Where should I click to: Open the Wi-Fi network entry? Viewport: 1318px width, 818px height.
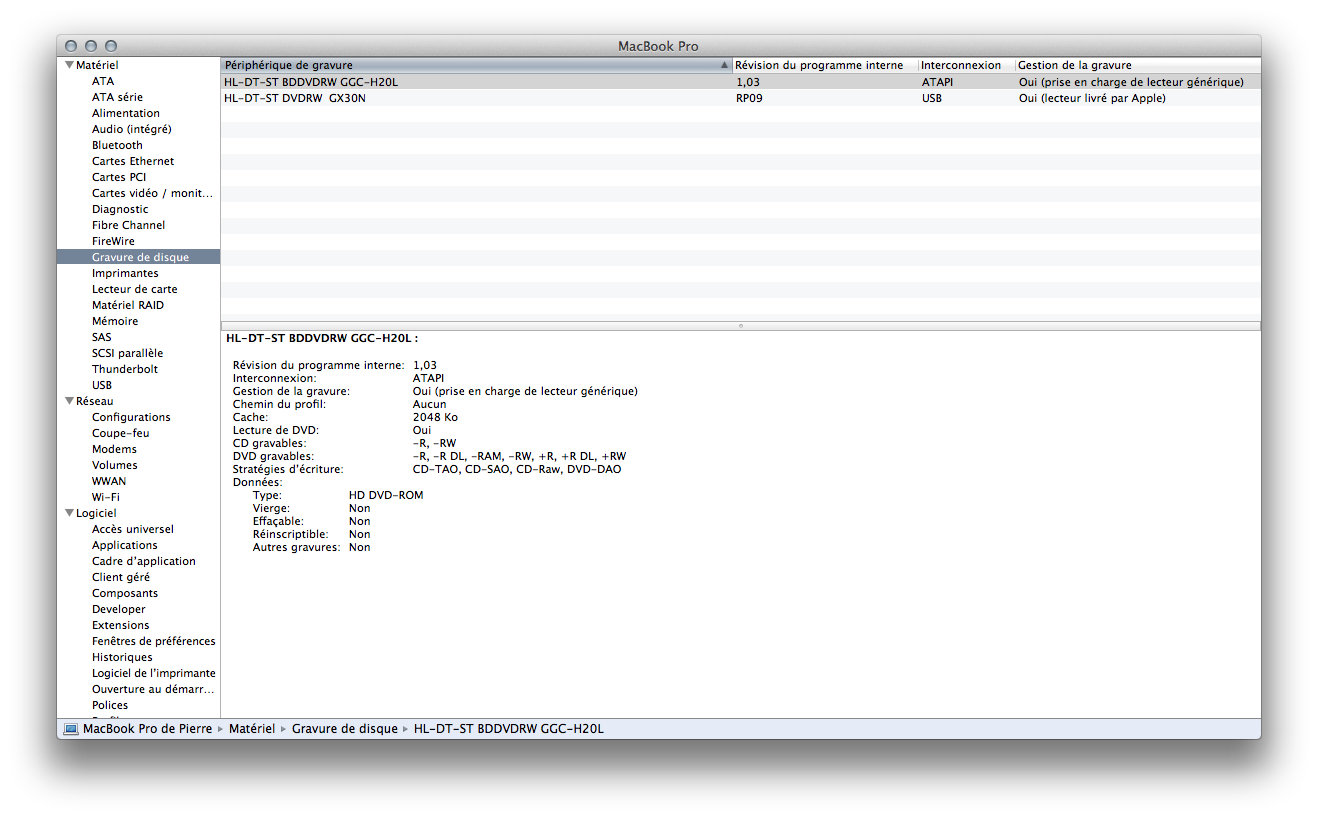point(106,497)
